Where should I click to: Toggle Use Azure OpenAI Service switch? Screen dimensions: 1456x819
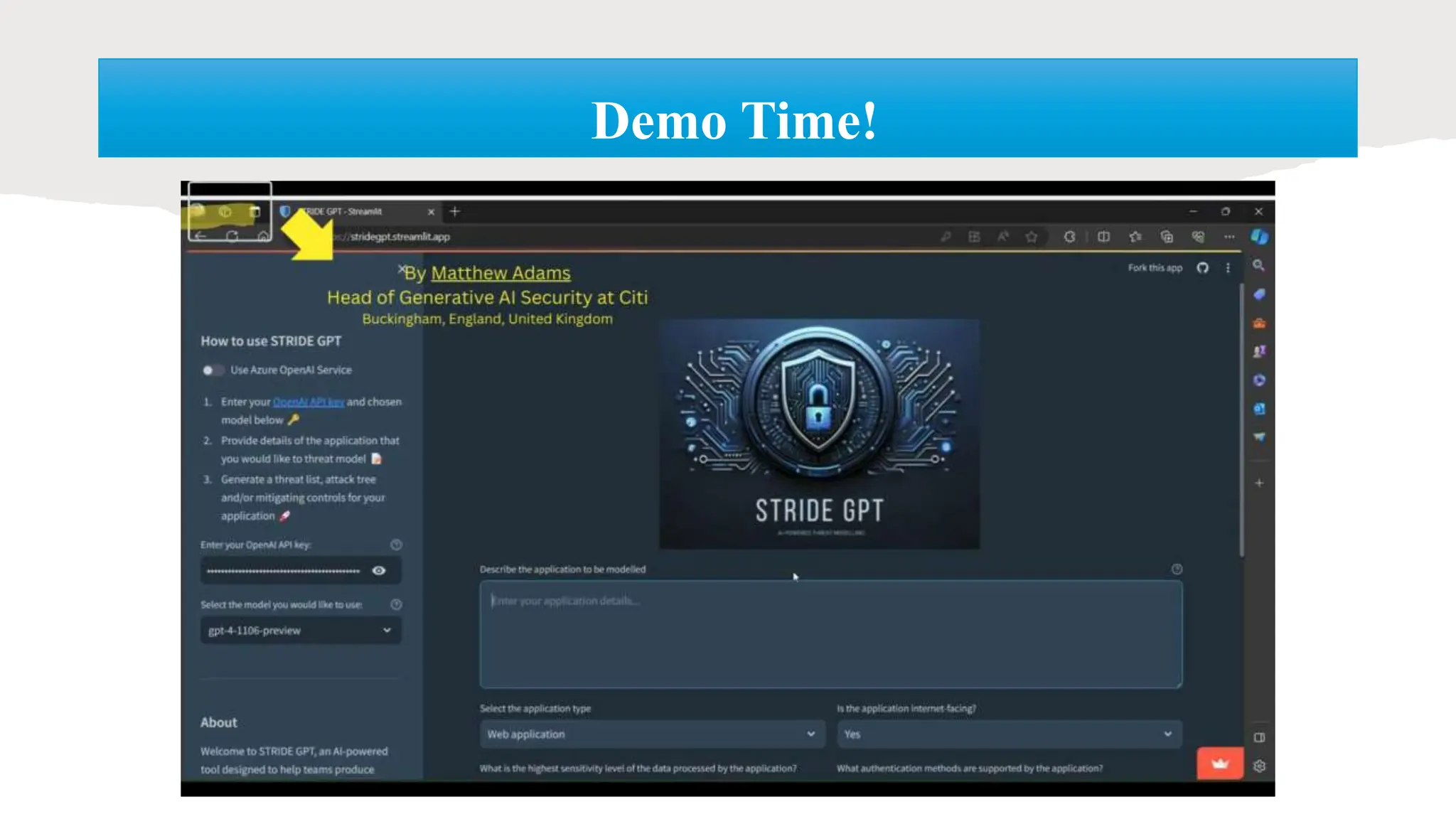(x=213, y=370)
